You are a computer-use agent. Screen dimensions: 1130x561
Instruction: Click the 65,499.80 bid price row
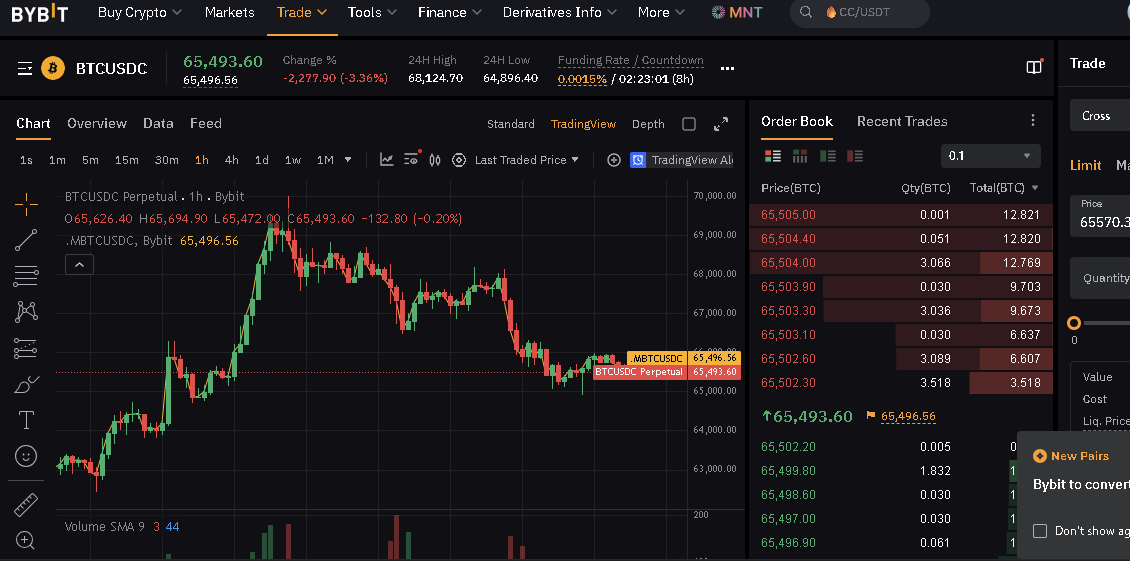901,471
